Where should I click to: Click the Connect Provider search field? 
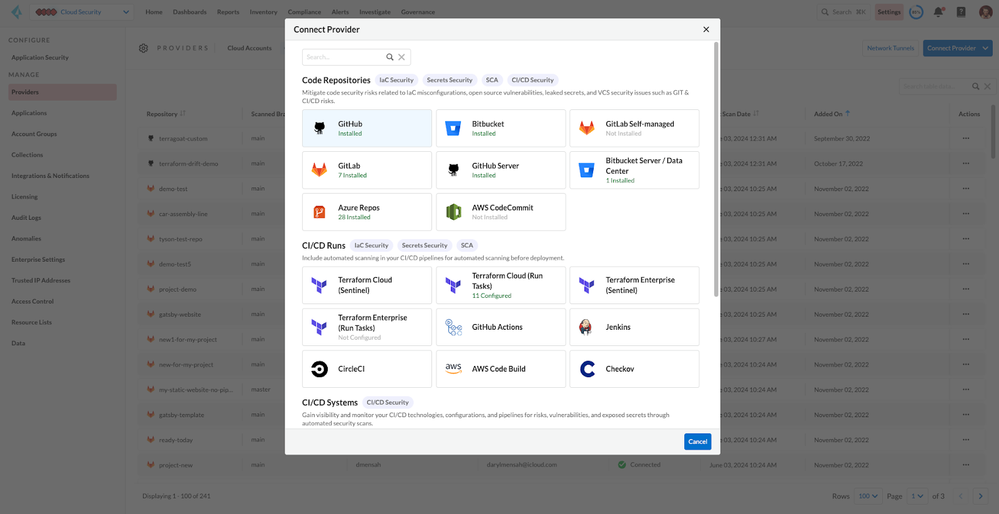[343, 58]
